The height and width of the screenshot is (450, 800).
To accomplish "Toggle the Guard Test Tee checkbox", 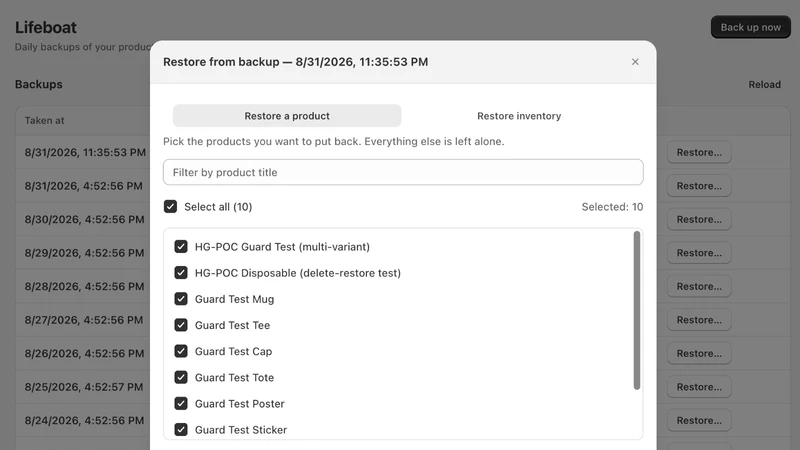I will (181, 325).
